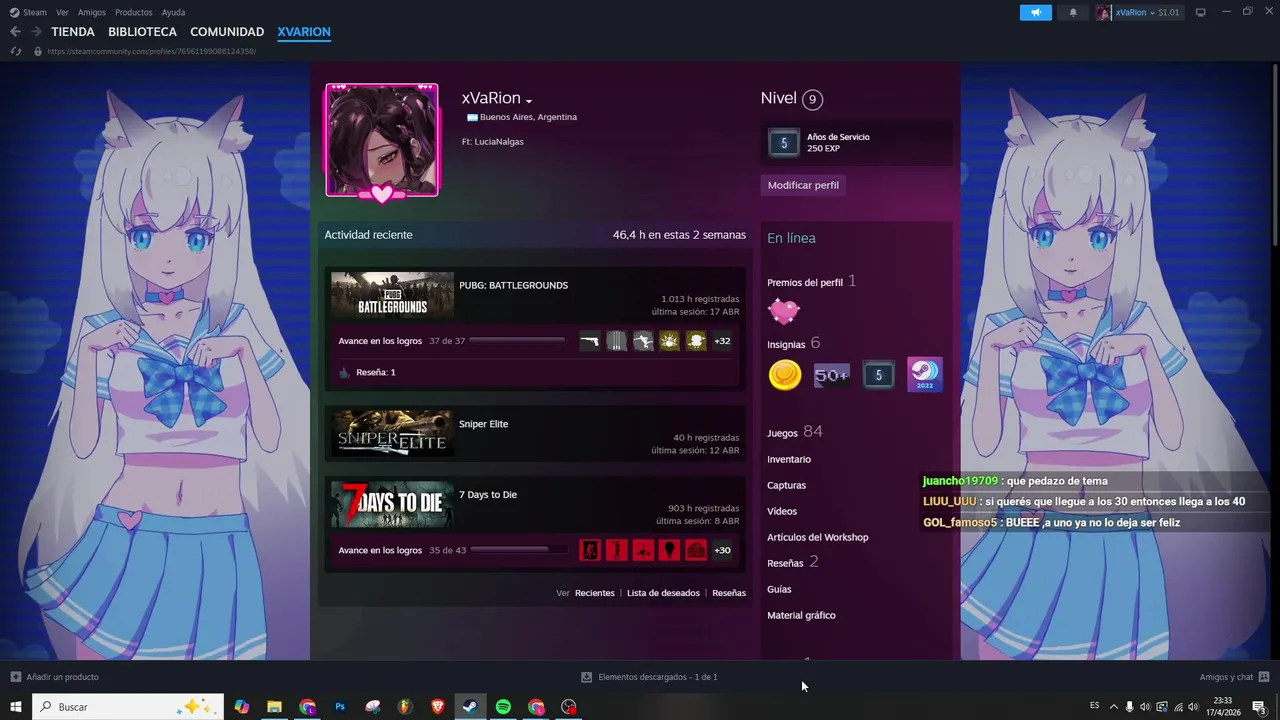The height and width of the screenshot is (720, 1280).
Task: Click Añadir un producto
Action: pyautogui.click(x=55, y=677)
